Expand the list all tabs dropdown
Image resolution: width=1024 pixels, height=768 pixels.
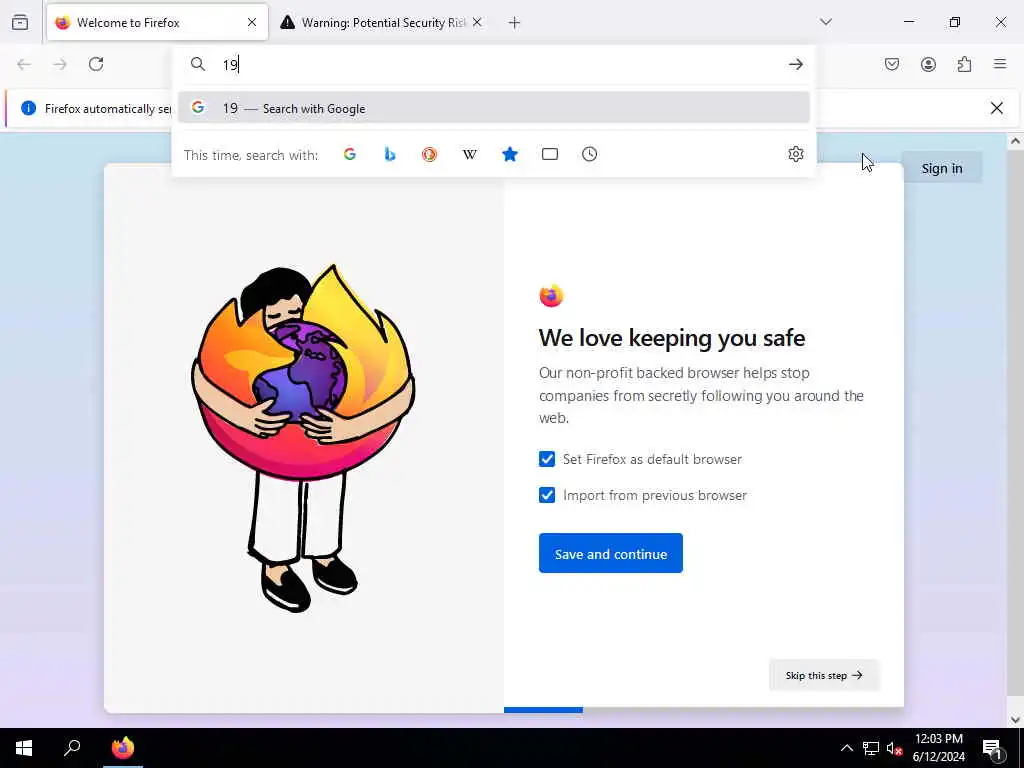pos(826,22)
